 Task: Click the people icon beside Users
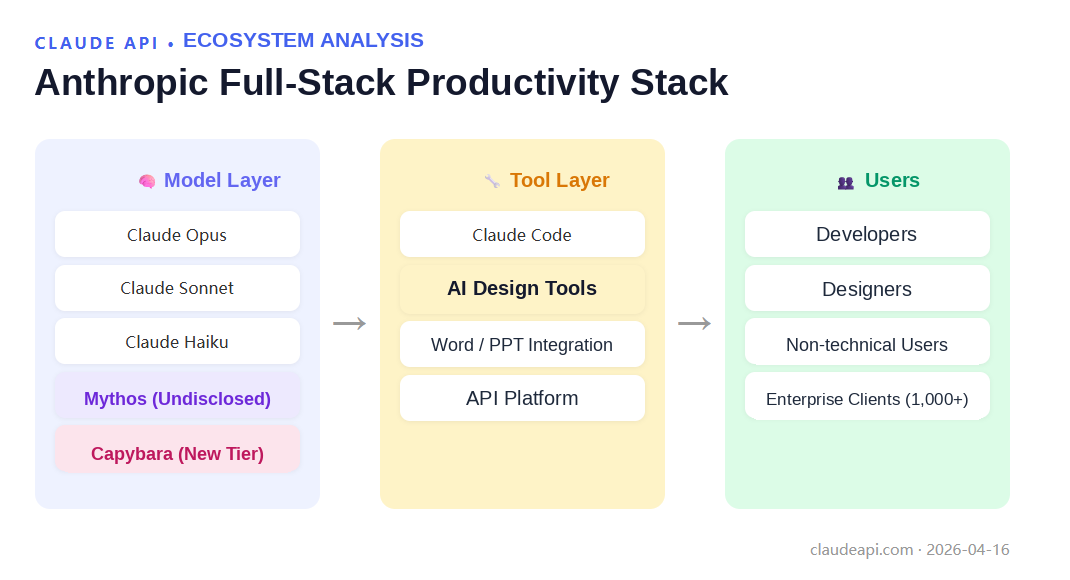(845, 182)
